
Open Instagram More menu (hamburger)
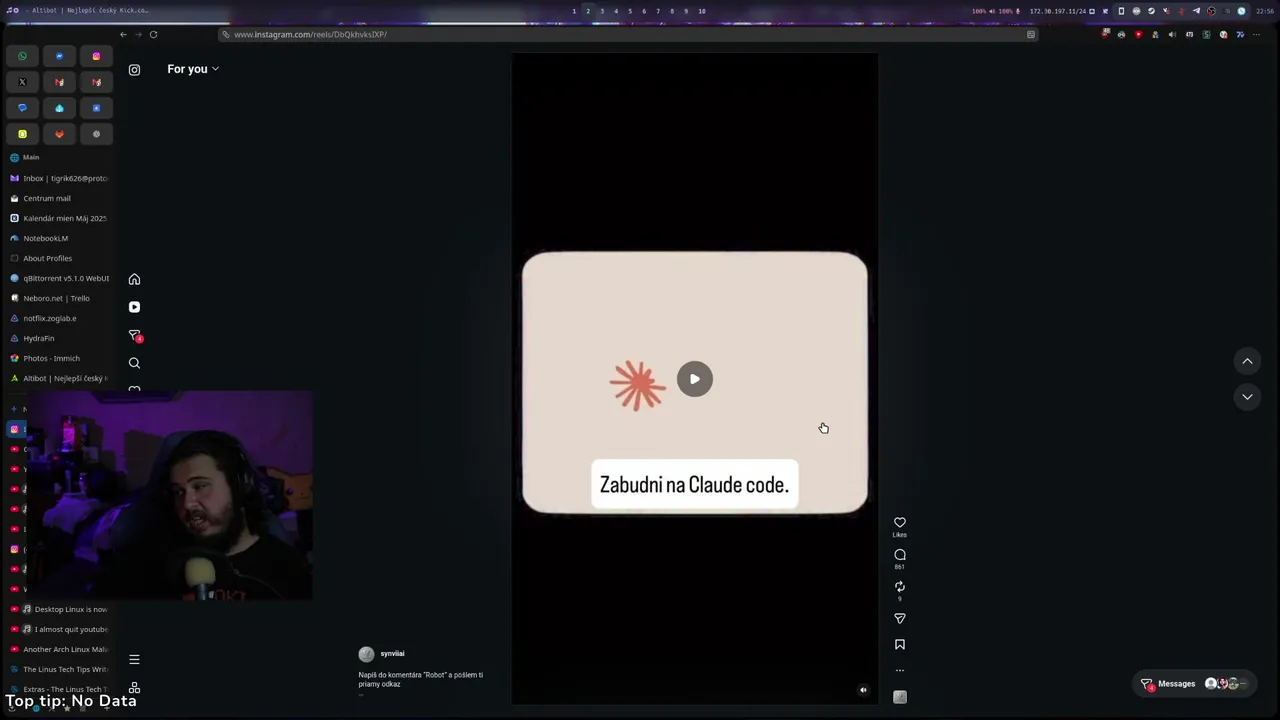pos(134,659)
